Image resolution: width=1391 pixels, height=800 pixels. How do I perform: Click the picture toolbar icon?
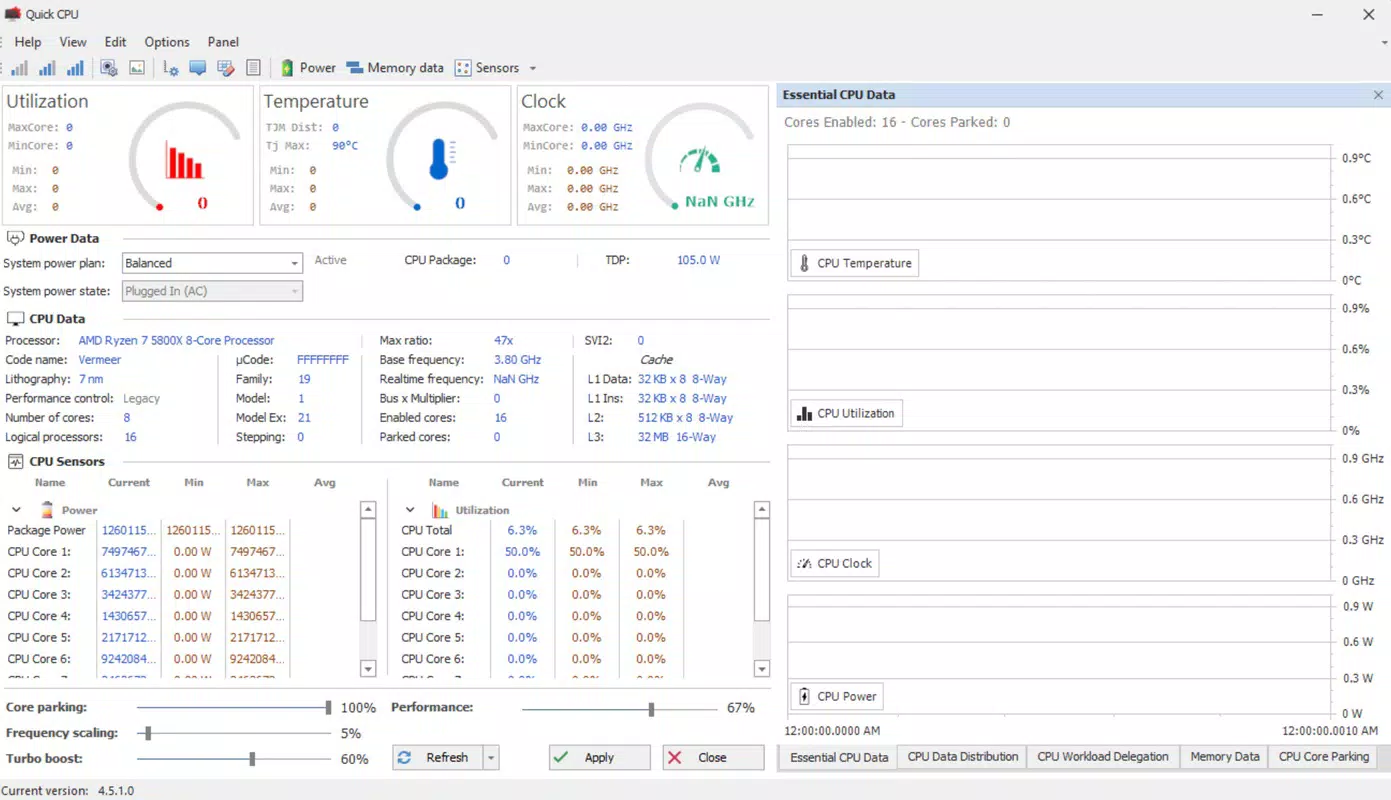point(137,68)
